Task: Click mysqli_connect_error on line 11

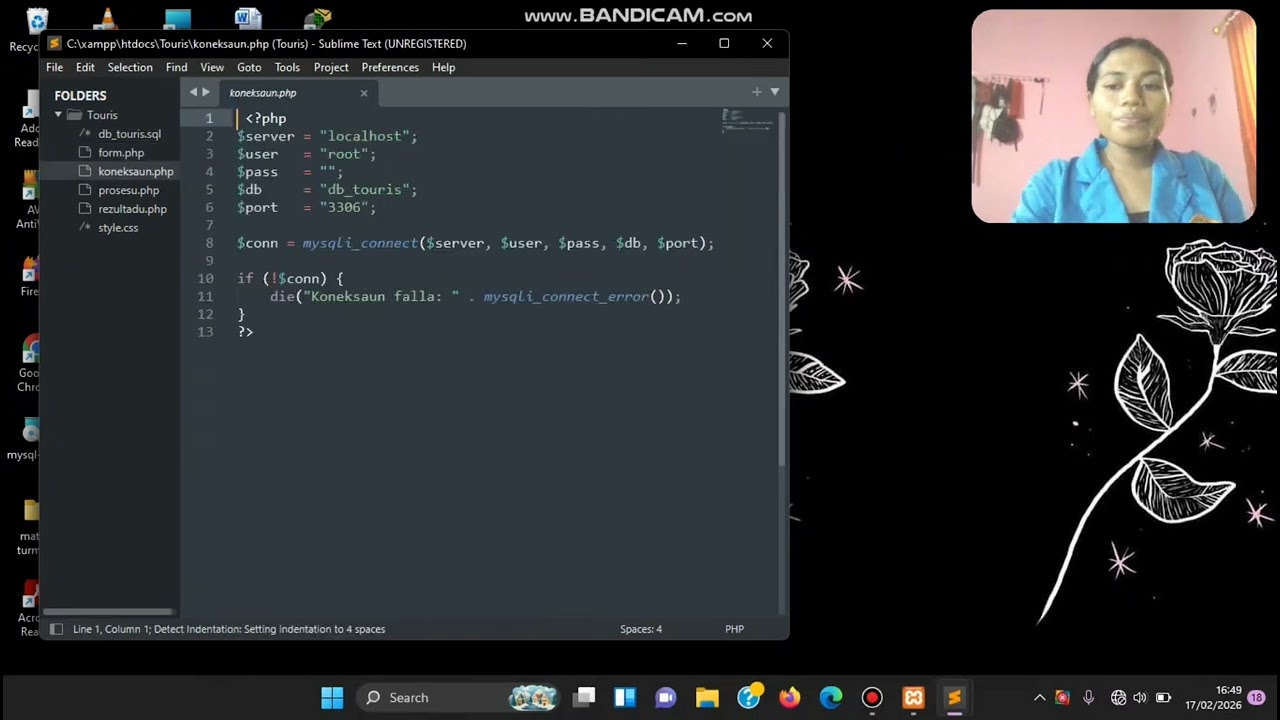Action: 566,297
